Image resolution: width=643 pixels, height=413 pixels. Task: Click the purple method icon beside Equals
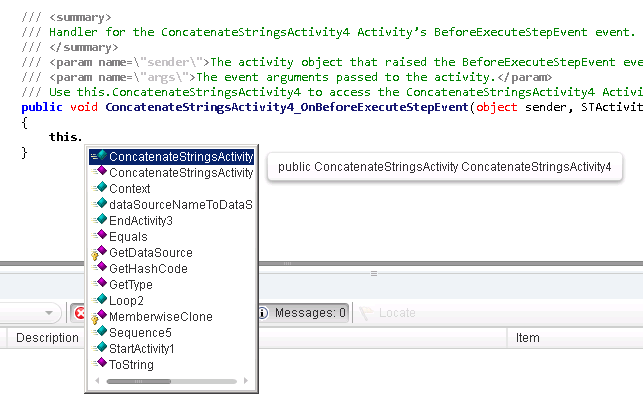(x=99, y=236)
